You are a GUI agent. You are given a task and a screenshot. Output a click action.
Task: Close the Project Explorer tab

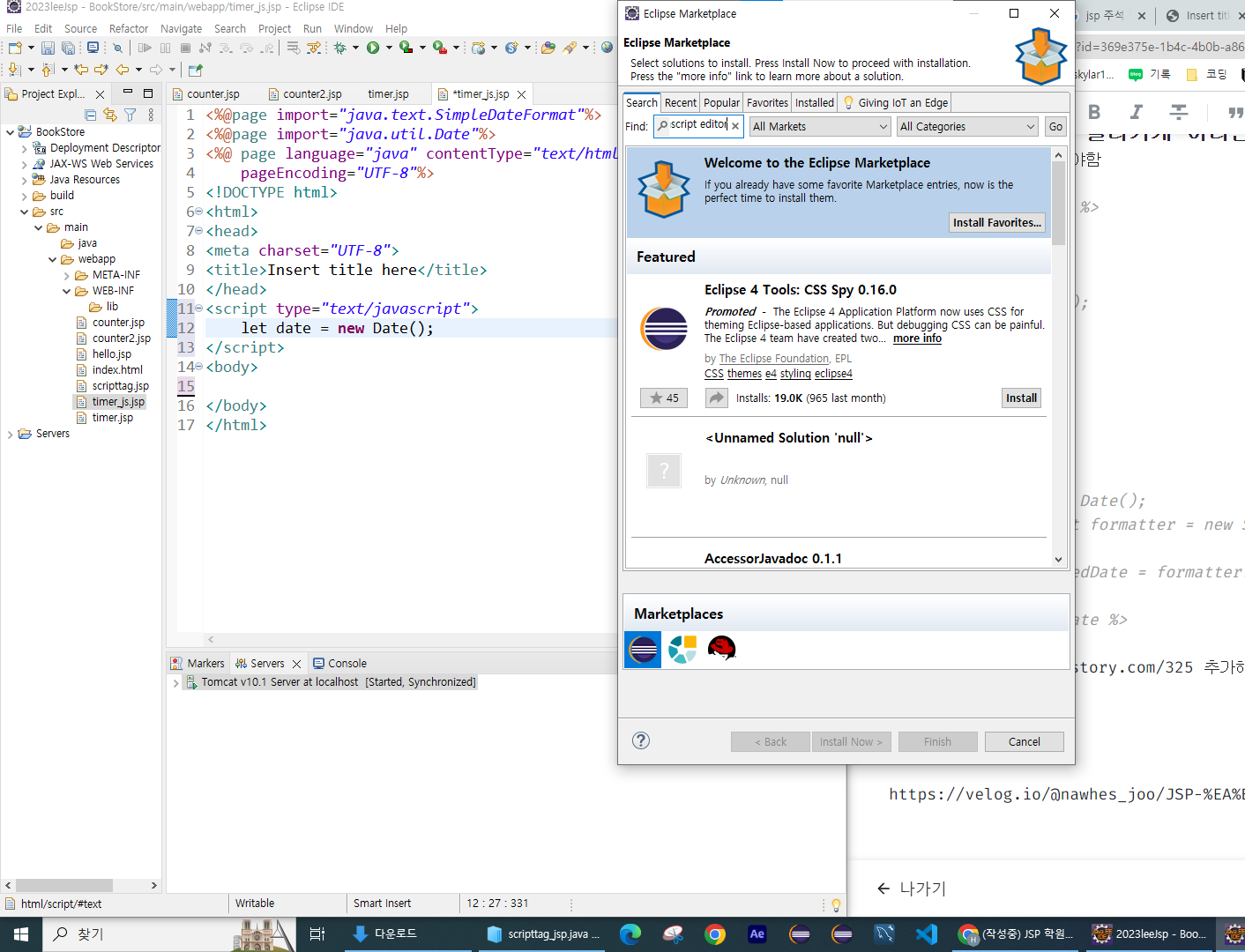[x=100, y=94]
